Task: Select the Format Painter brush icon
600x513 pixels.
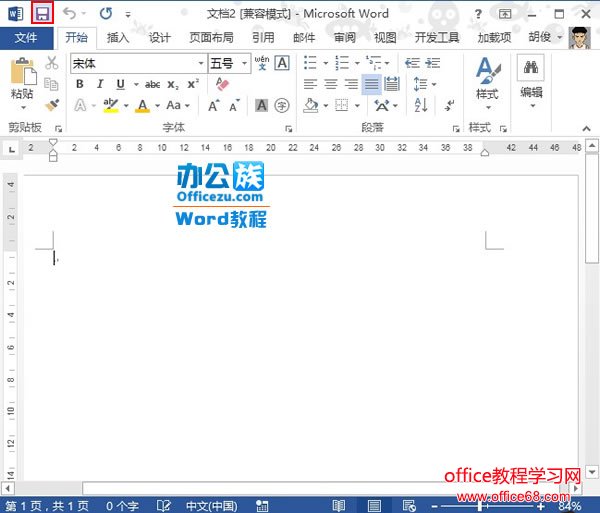Action: [52, 105]
